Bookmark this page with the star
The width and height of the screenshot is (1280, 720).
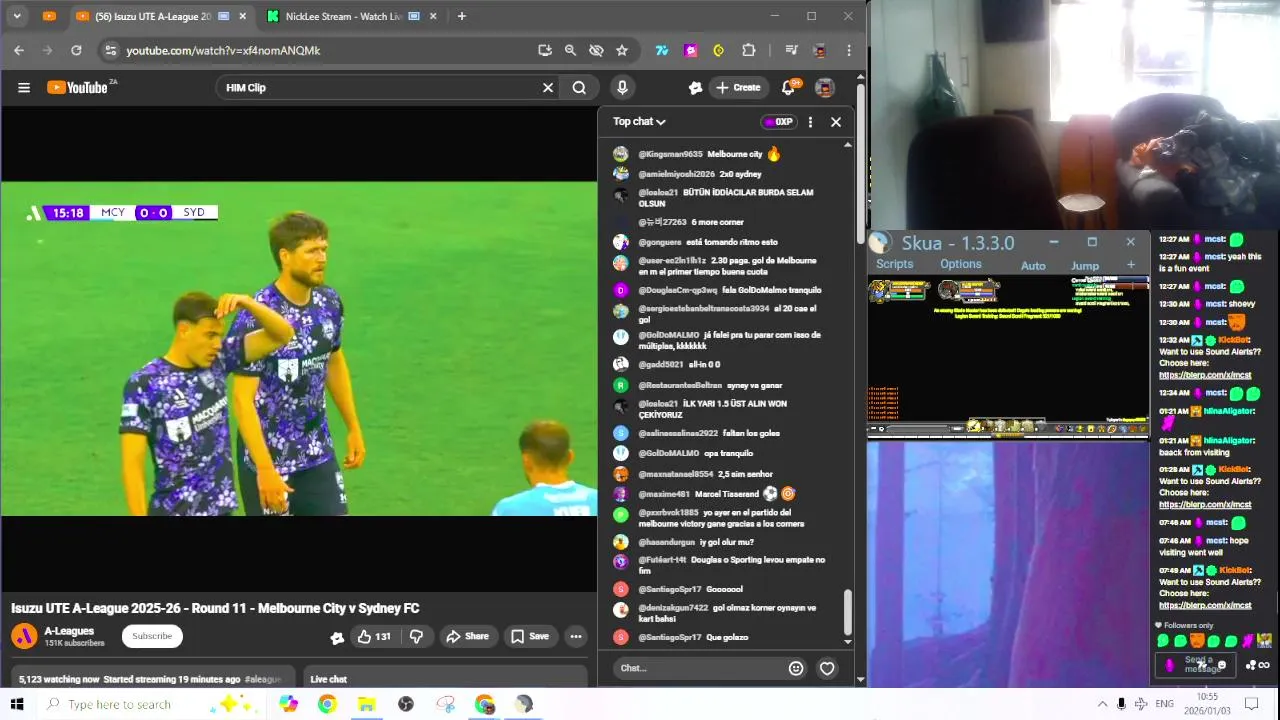click(x=622, y=50)
